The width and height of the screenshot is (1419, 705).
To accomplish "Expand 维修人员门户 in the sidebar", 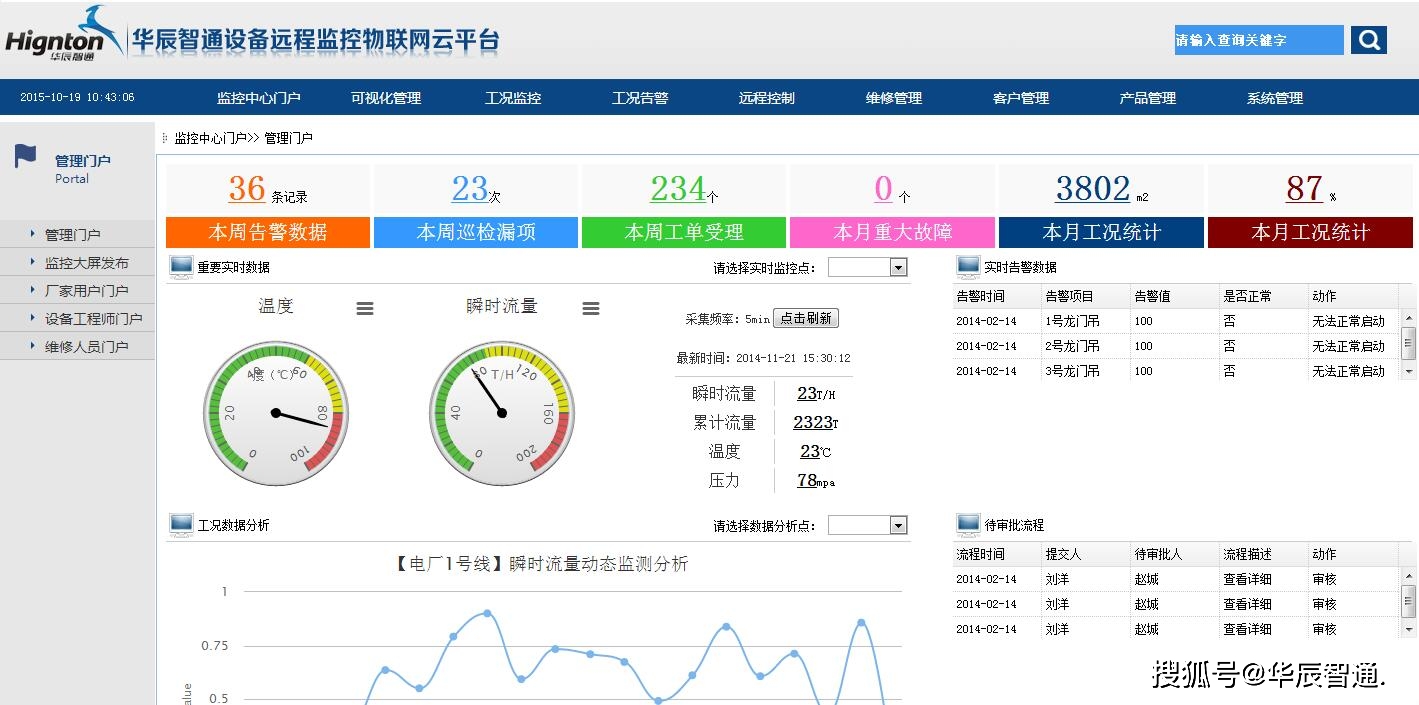I will (x=78, y=347).
